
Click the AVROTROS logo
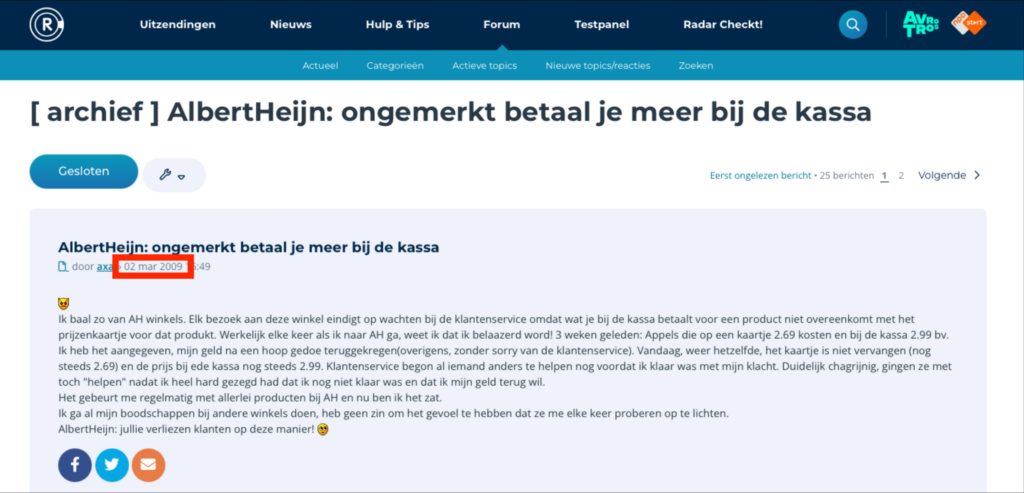click(920, 24)
